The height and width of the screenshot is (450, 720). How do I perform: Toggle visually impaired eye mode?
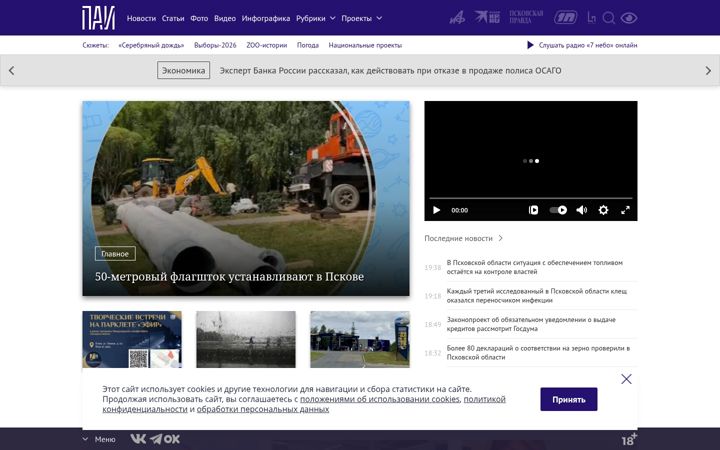tap(629, 18)
